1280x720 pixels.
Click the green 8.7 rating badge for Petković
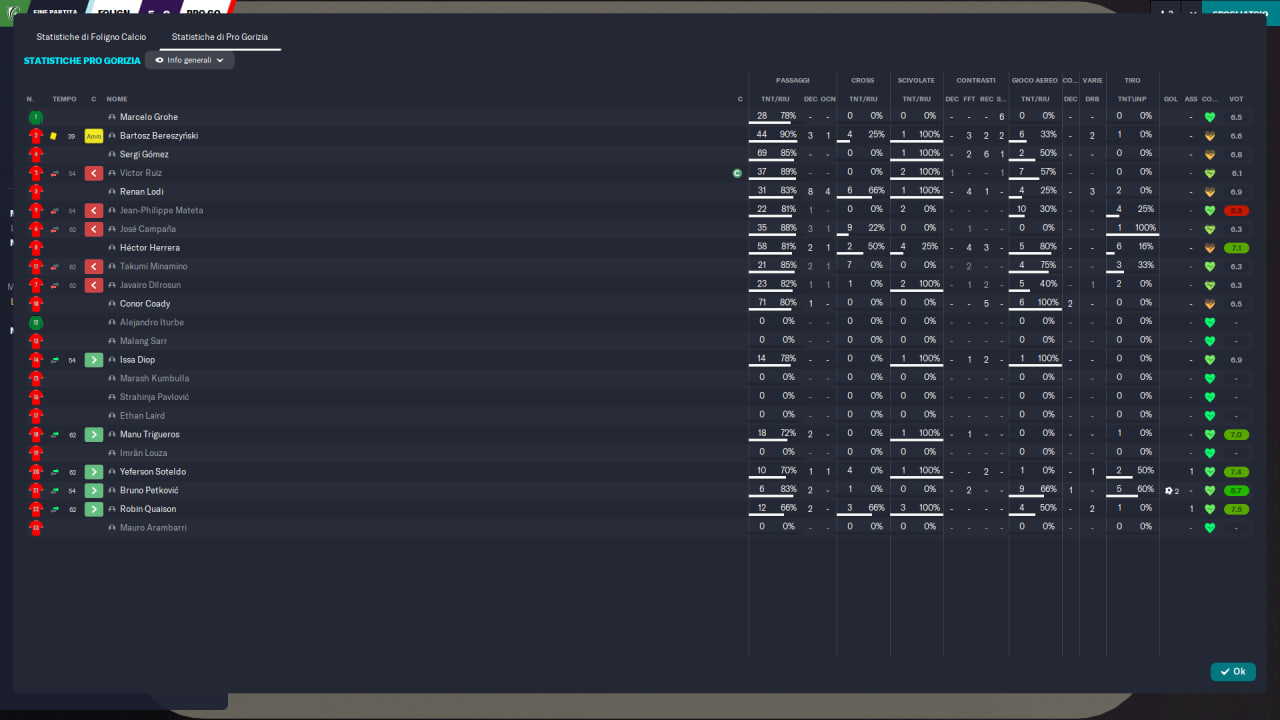click(x=1236, y=490)
